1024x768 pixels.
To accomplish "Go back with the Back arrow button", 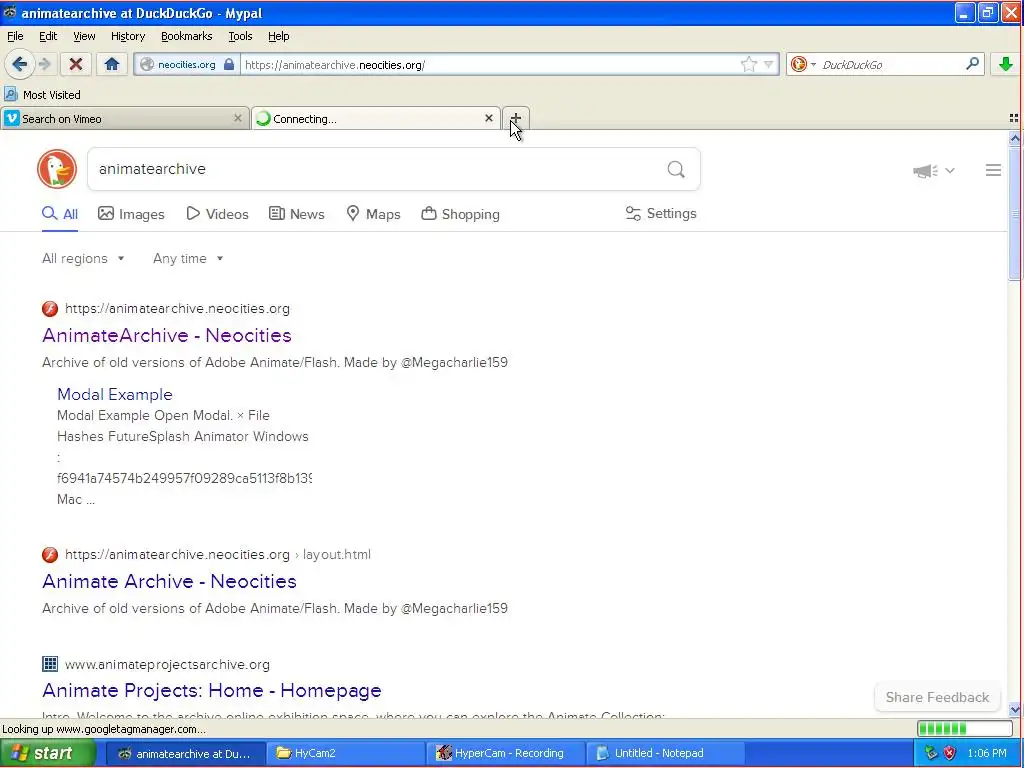I will click(x=19, y=64).
